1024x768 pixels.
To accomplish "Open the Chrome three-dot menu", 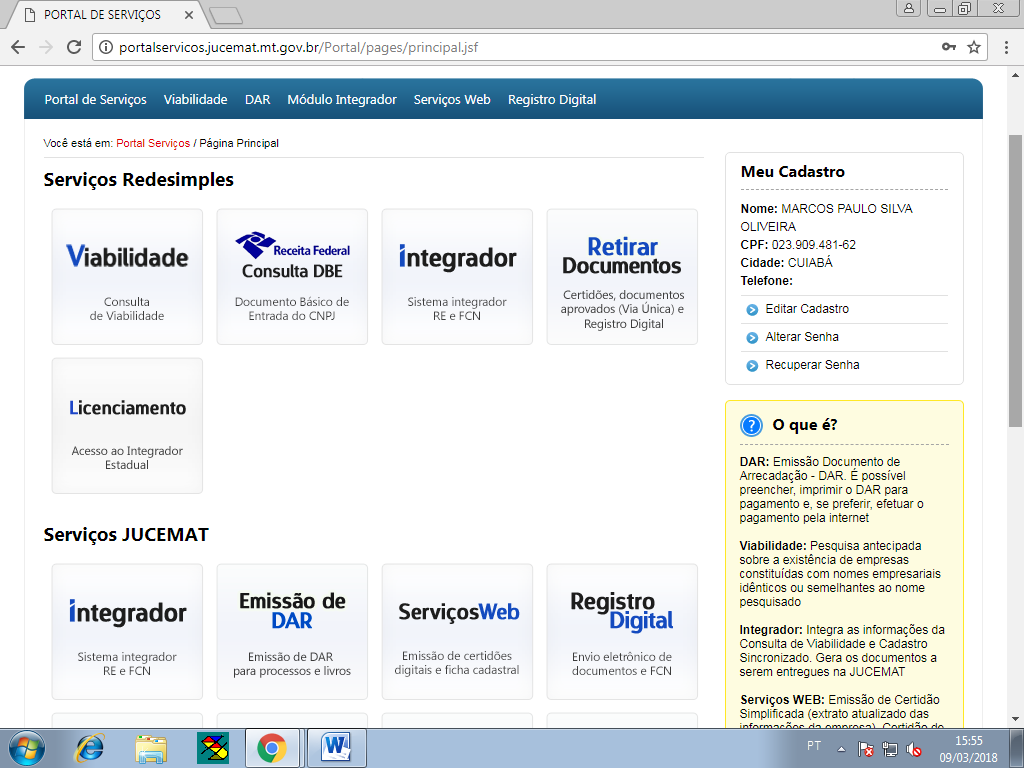I will (1006, 47).
